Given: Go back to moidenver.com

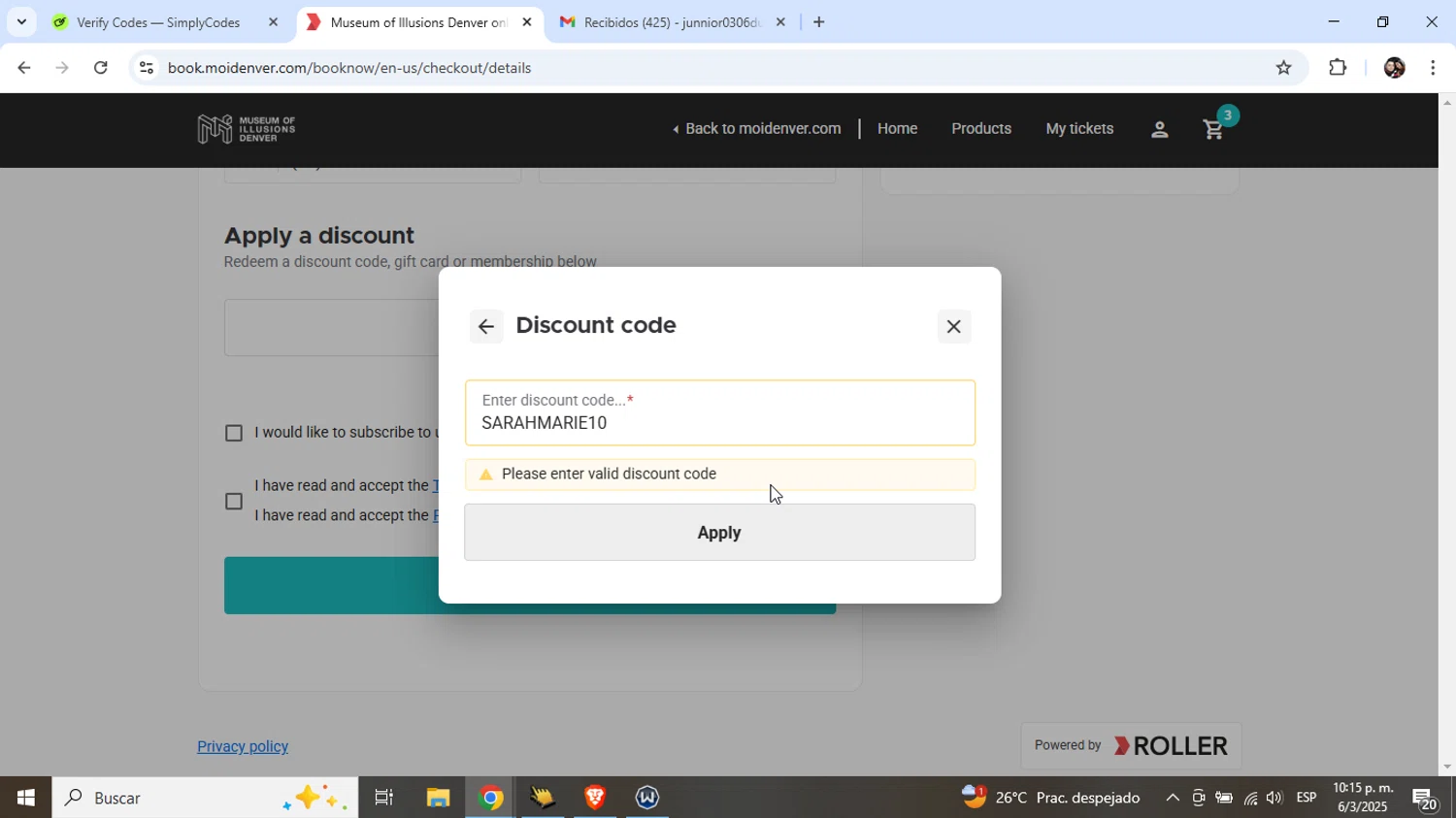Looking at the screenshot, I should [x=756, y=128].
